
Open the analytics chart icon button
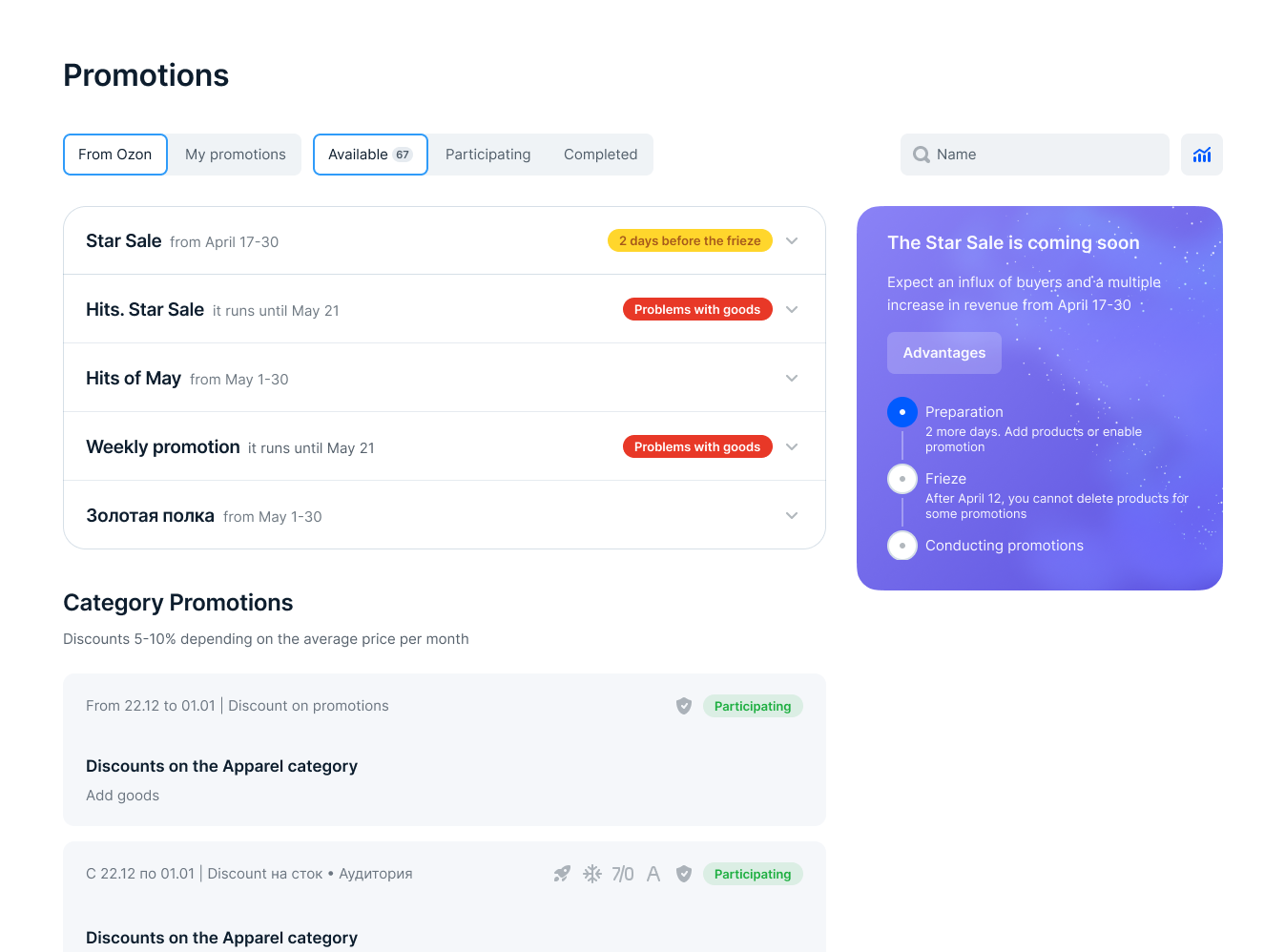coord(1201,155)
